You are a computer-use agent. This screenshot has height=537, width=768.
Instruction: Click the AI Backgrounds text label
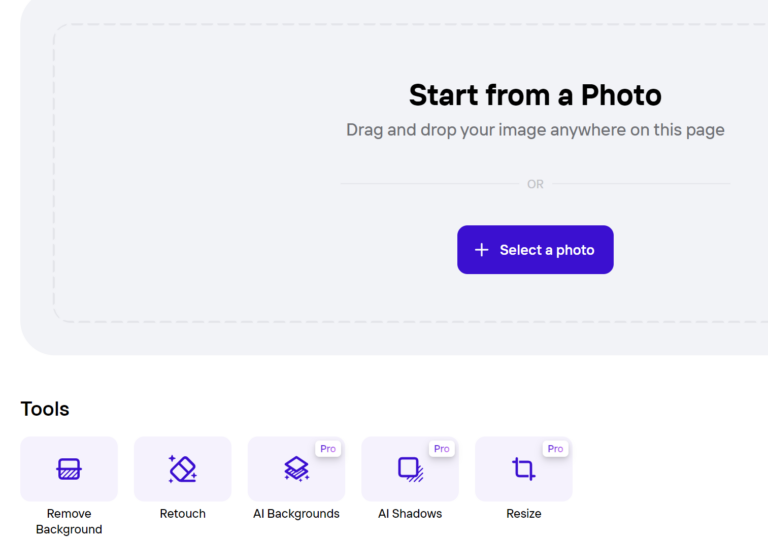(x=296, y=513)
